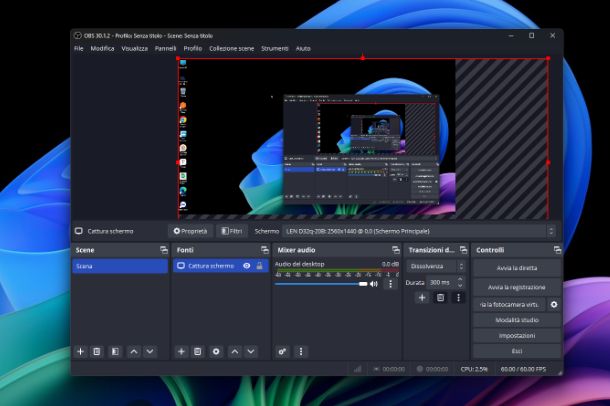Move scene up with arrow
The width and height of the screenshot is (610, 406).
pos(133,352)
